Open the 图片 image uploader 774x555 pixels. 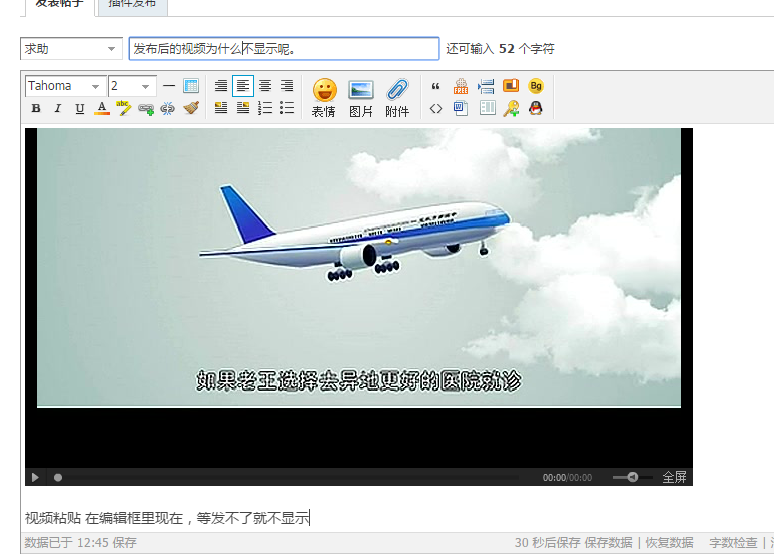point(361,98)
